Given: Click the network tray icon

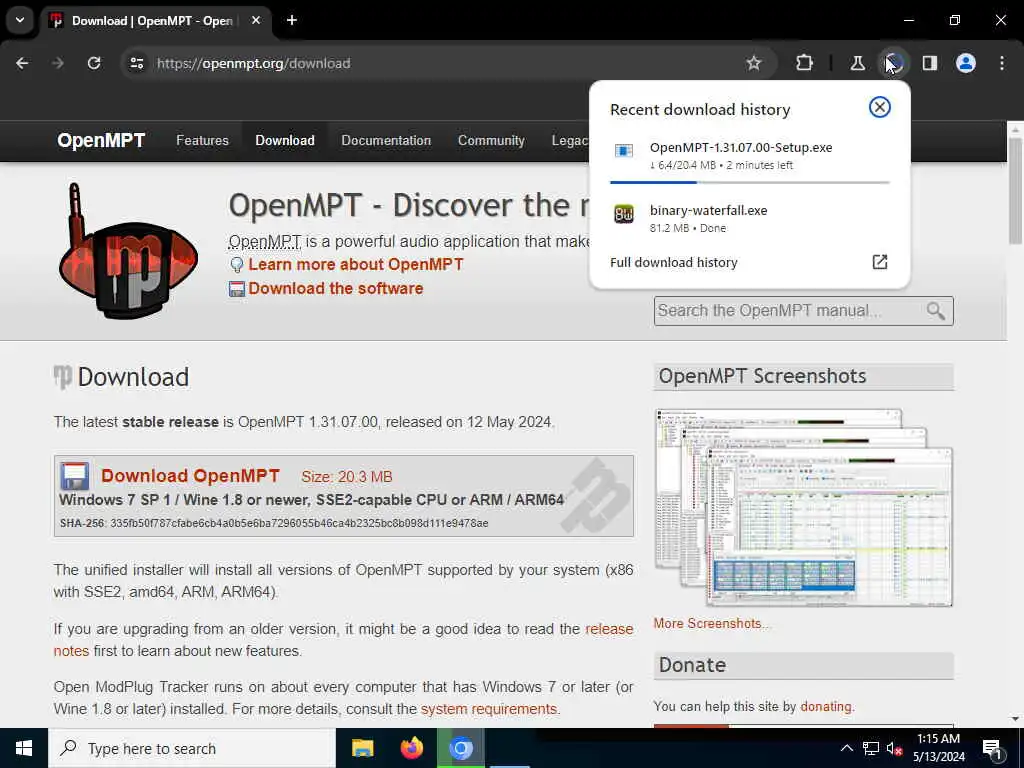Looking at the screenshot, I should pyautogui.click(x=871, y=748).
